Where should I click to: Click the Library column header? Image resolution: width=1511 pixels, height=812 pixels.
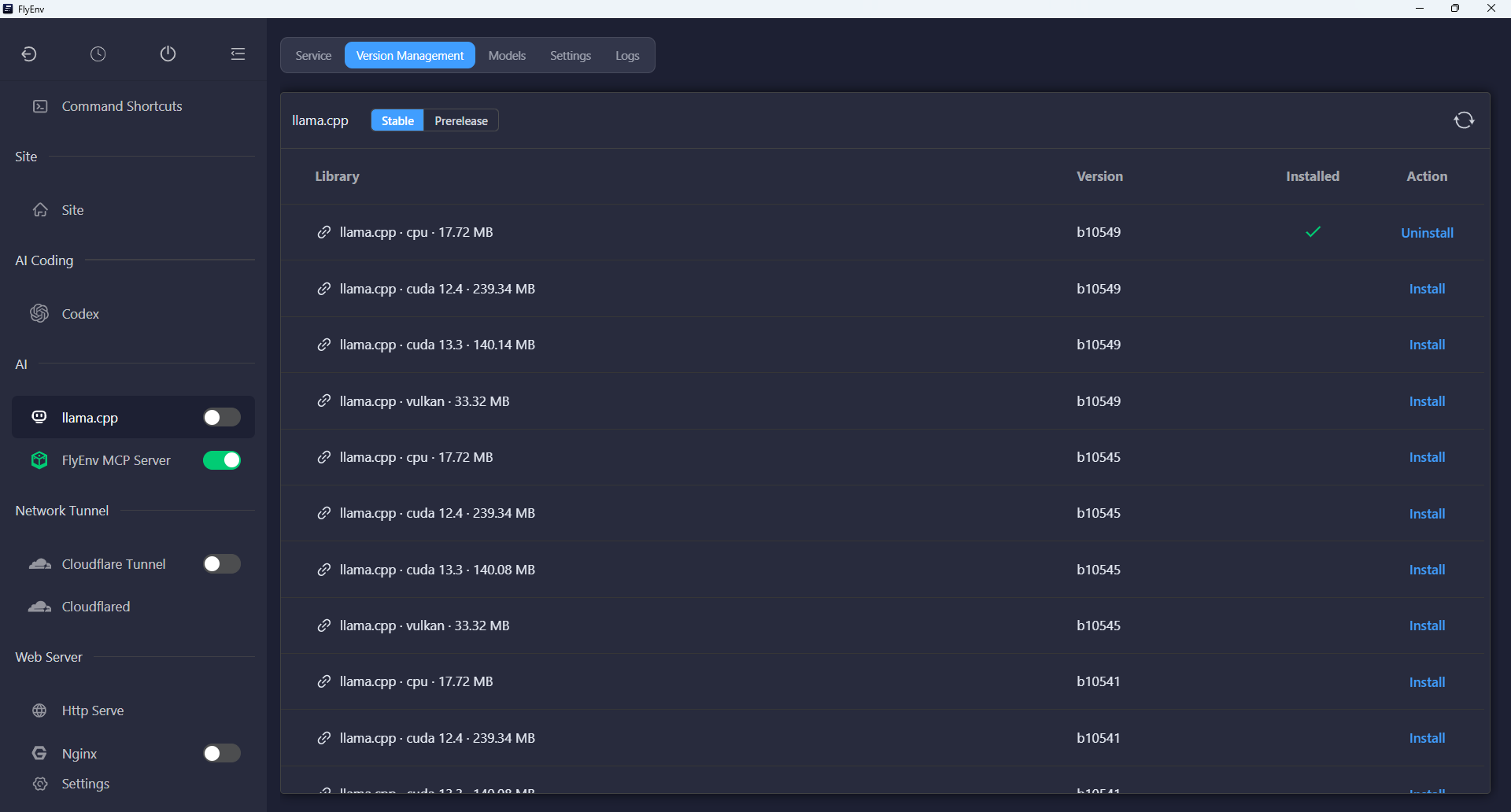click(x=337, y=176)
